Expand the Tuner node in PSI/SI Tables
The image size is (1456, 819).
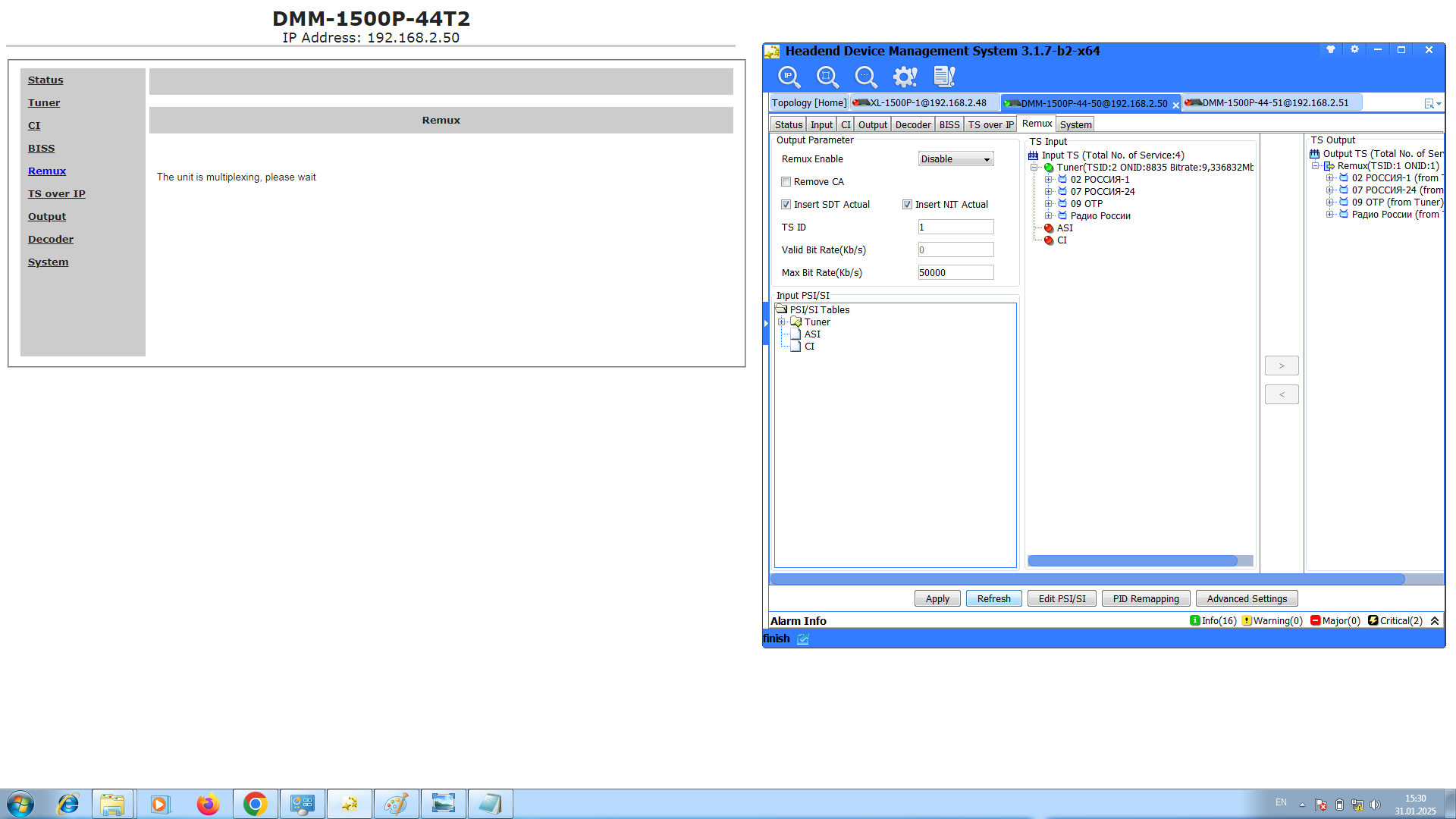point(782,322)
